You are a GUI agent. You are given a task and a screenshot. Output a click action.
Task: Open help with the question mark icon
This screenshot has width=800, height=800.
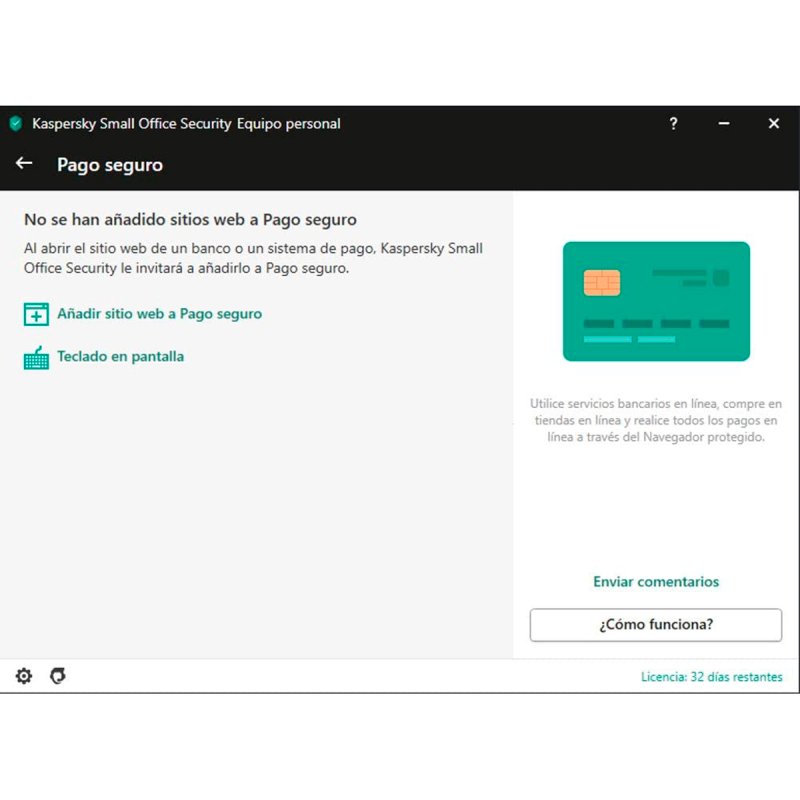(673, 123)
